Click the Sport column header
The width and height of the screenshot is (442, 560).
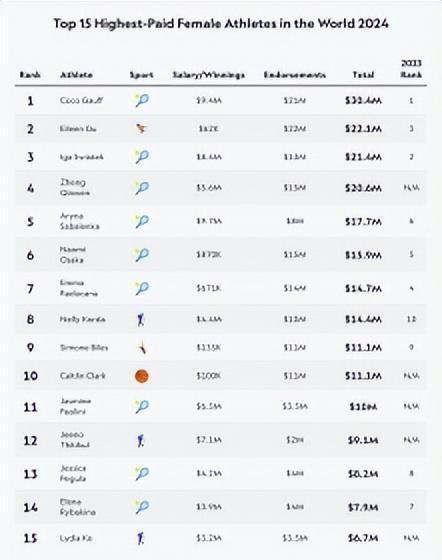pos(141,75)
